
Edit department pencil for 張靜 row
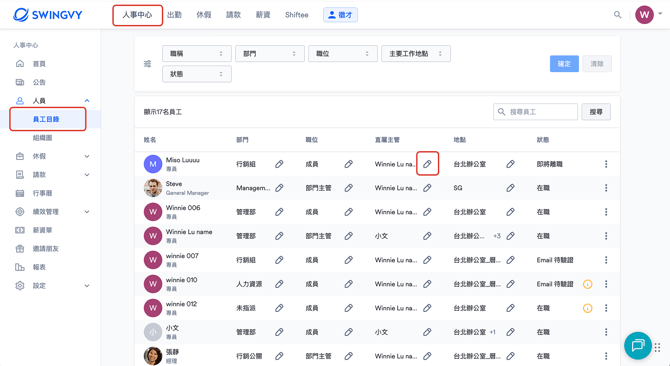click(x=279, y=356)
